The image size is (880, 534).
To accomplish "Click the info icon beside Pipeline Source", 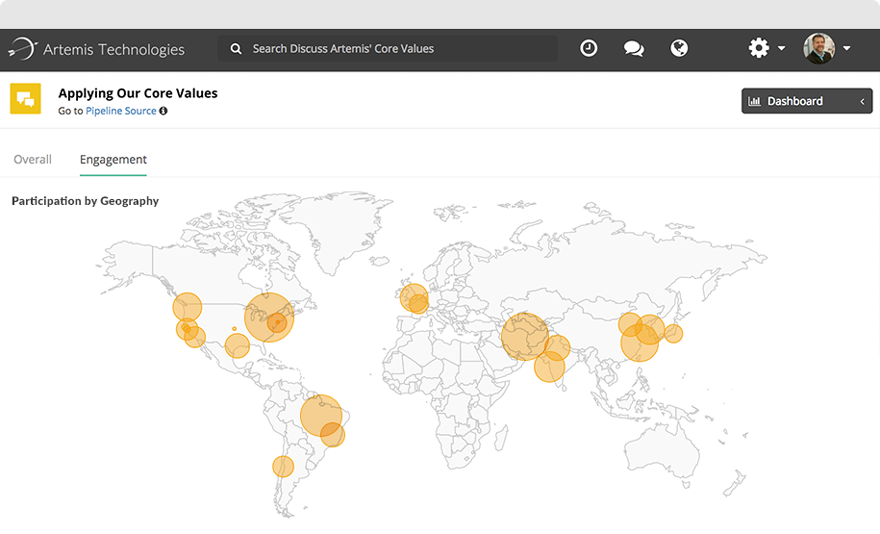I will coord(163,111).
